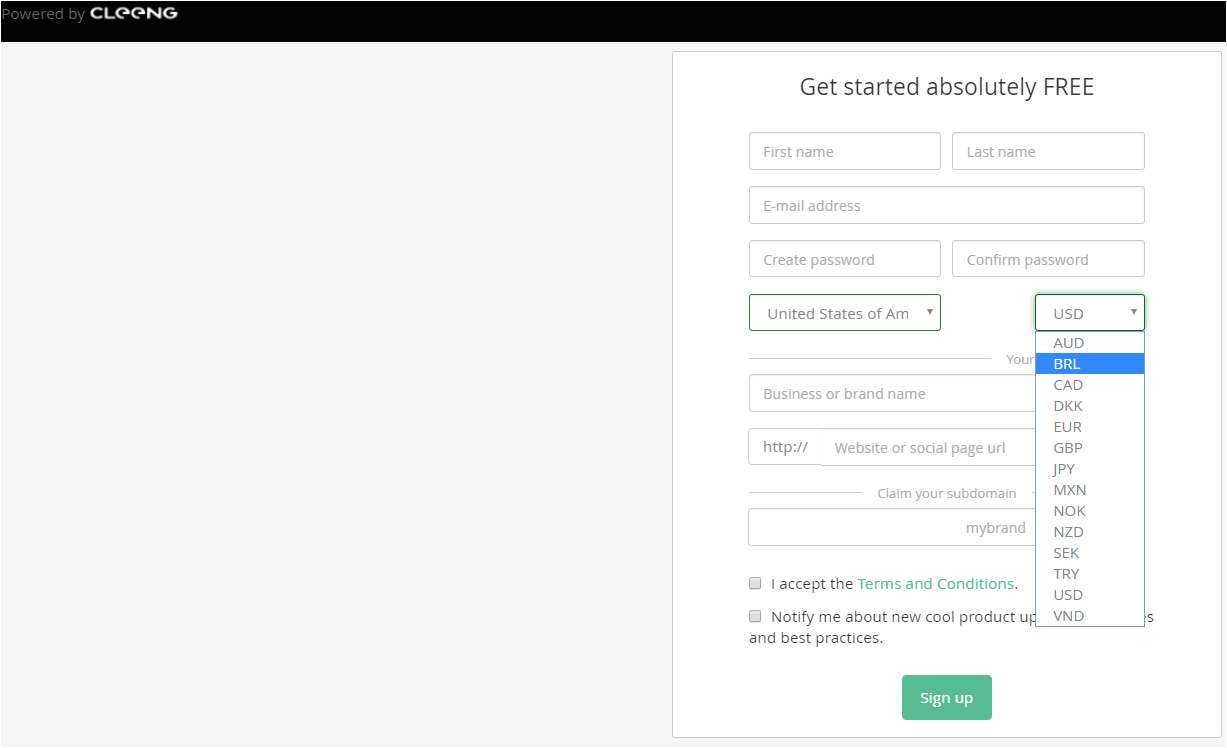Click the mybrand subdomain field
The image size is (1227, 748).
tap(892, 527)
